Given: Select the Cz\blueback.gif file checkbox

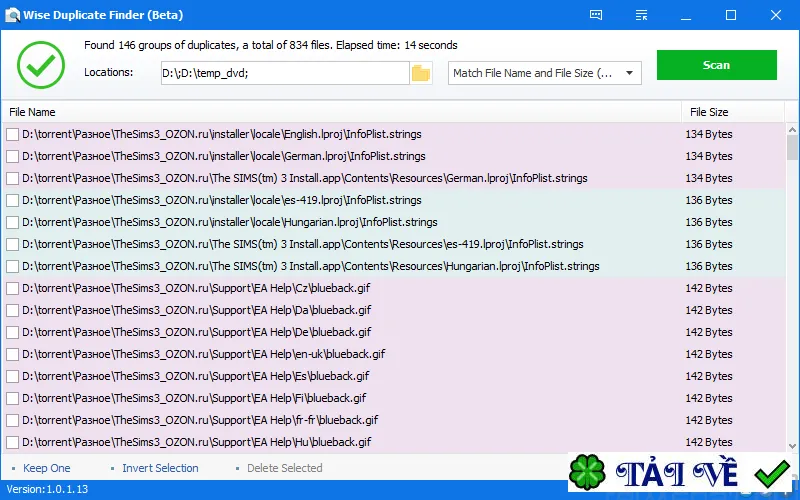Looking at the screenshot, I should click(x=12, y=288).
